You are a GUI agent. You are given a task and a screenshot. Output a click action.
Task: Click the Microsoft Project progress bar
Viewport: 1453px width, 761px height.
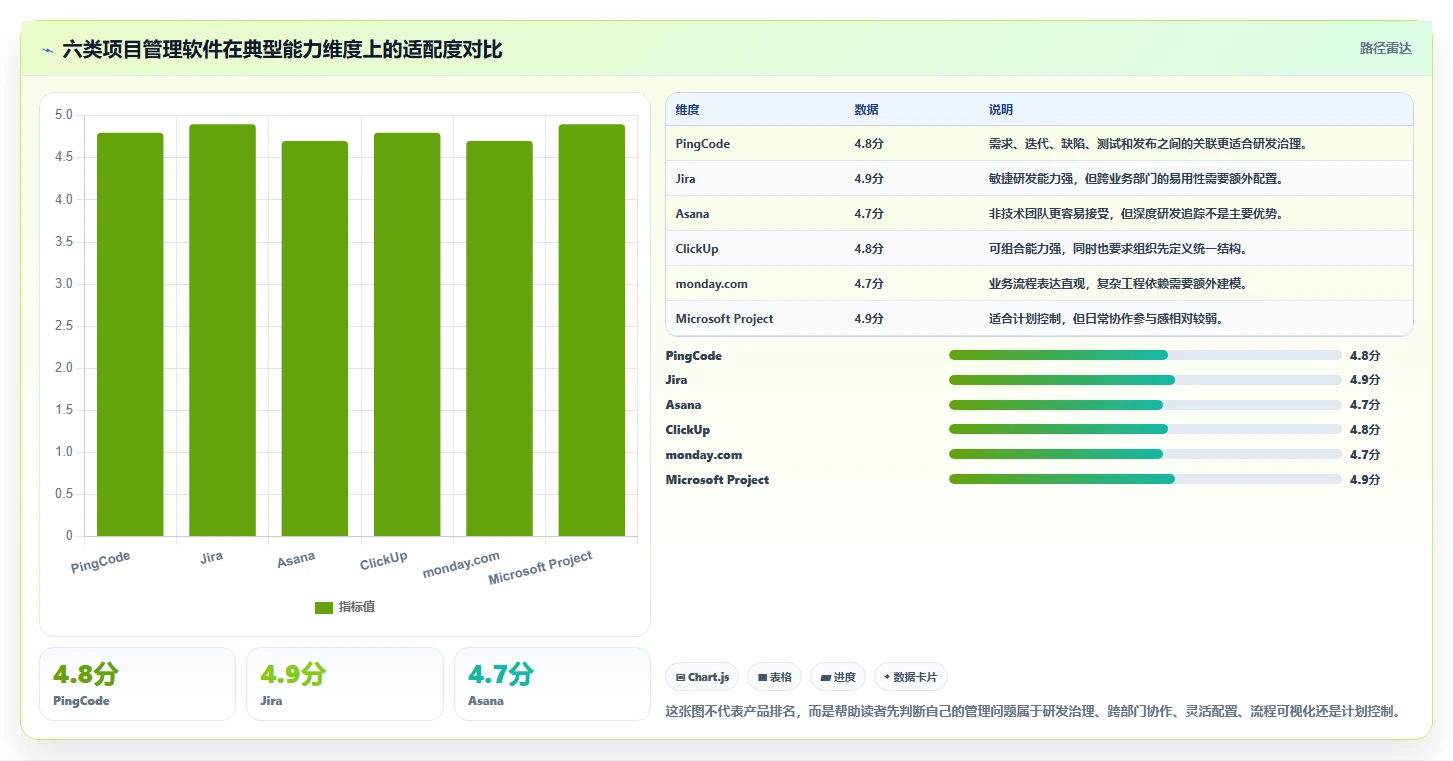click(x=1145, y=479)
